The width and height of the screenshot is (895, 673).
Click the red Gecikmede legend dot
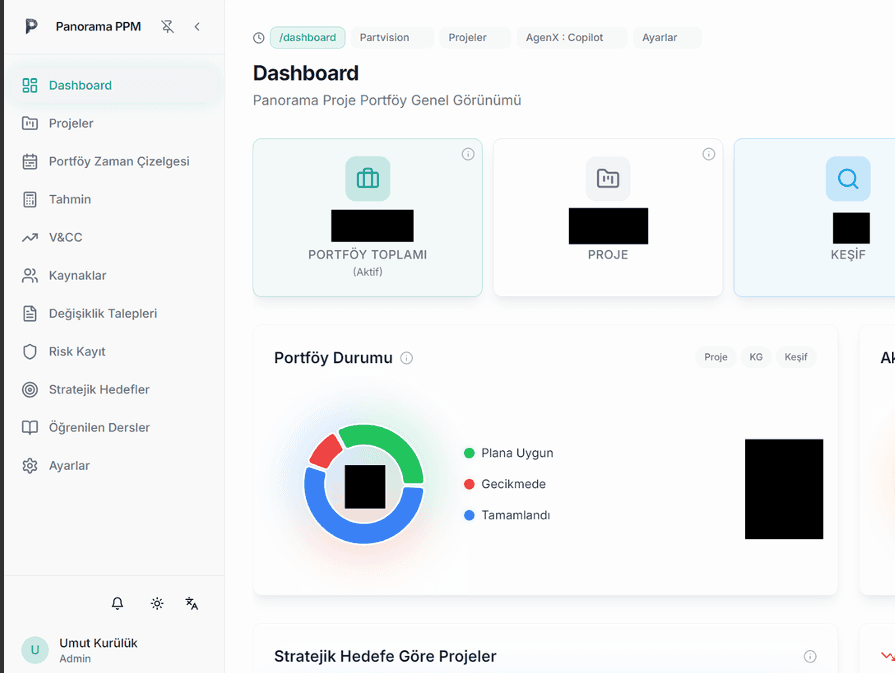[x=469, y=484]
